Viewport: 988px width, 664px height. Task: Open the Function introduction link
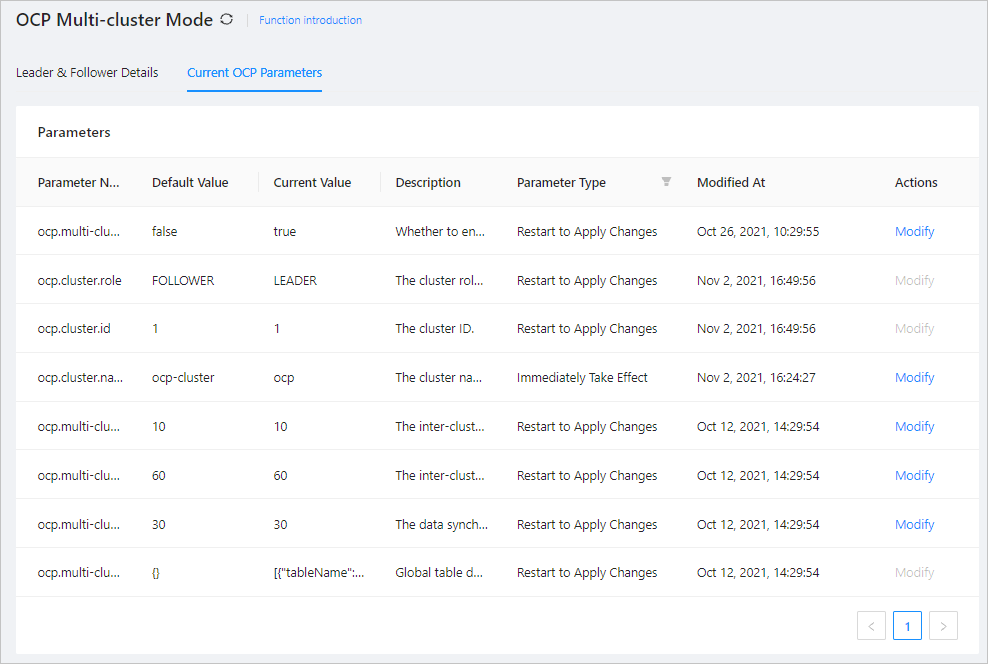pos(310,19)
